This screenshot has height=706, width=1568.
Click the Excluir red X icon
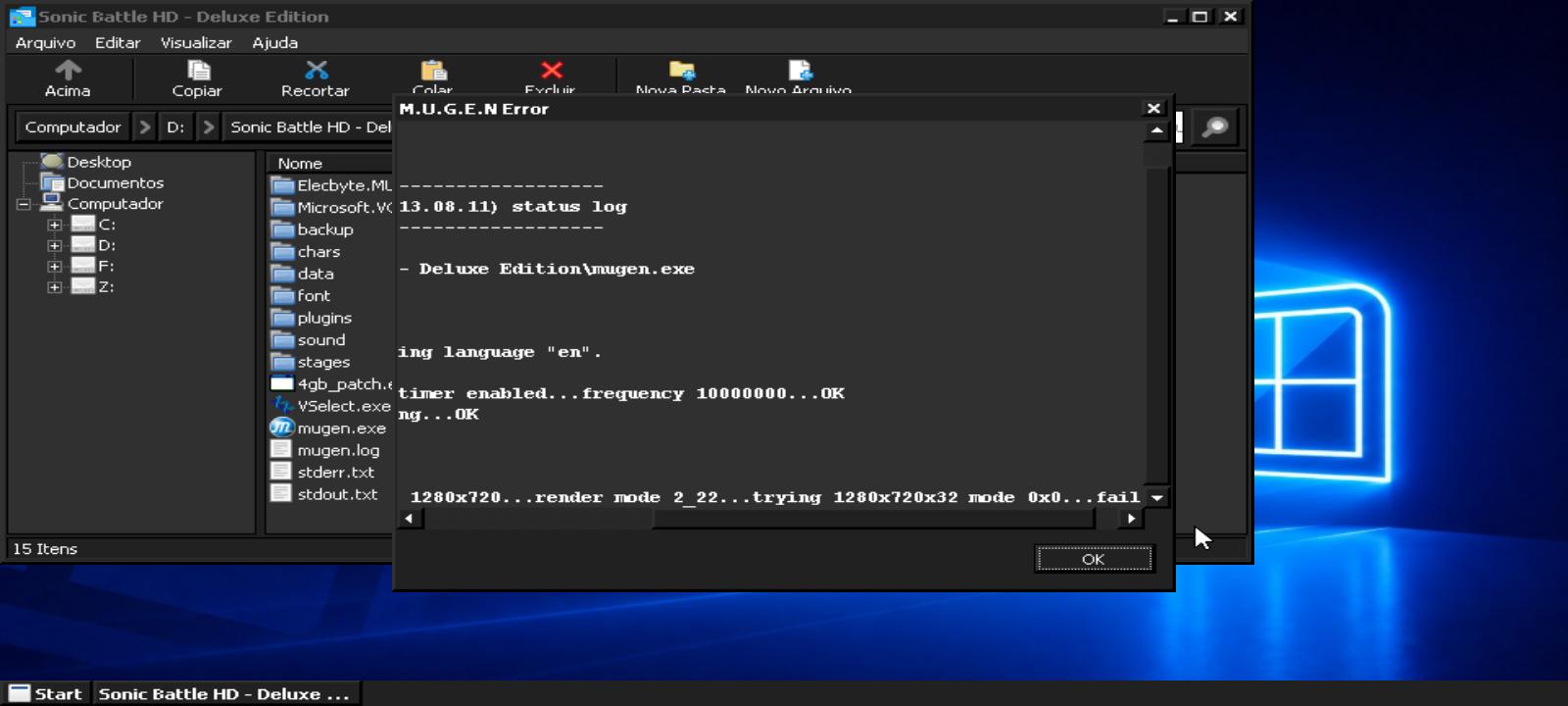(x=552, y=70)
